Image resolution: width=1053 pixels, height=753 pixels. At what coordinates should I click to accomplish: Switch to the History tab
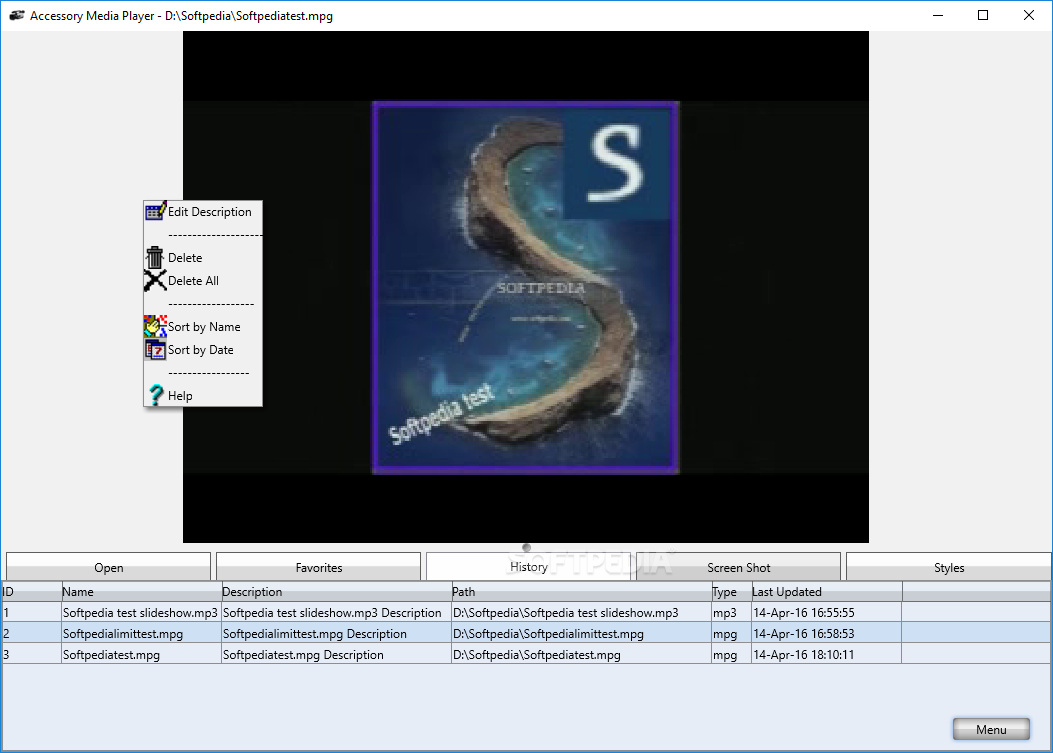coord(529,566)
